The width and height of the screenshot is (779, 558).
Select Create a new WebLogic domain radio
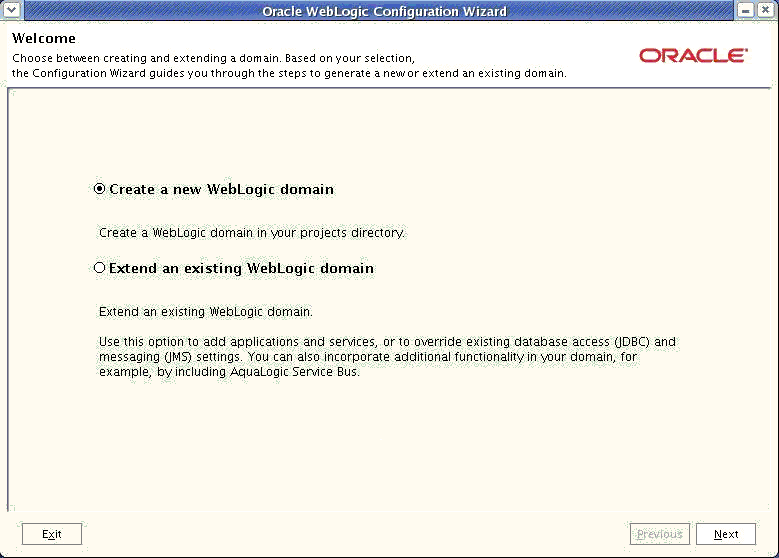tap(100, 189)
